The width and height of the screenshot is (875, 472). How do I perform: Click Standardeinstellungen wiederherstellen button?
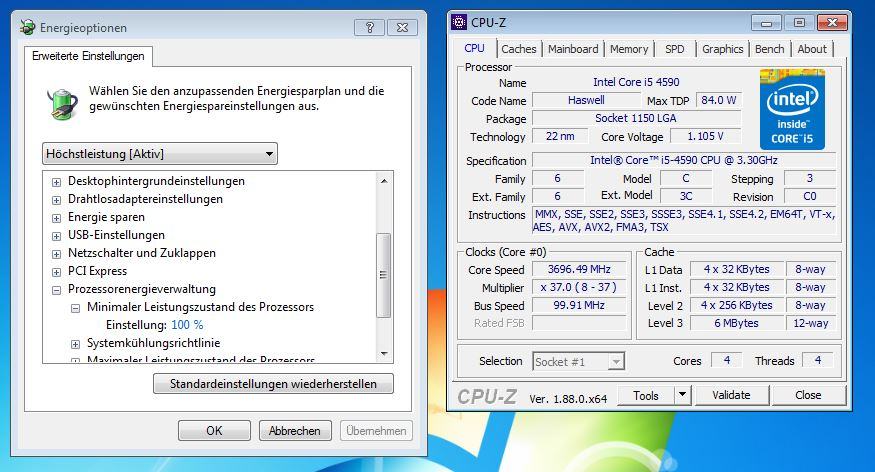273,384
